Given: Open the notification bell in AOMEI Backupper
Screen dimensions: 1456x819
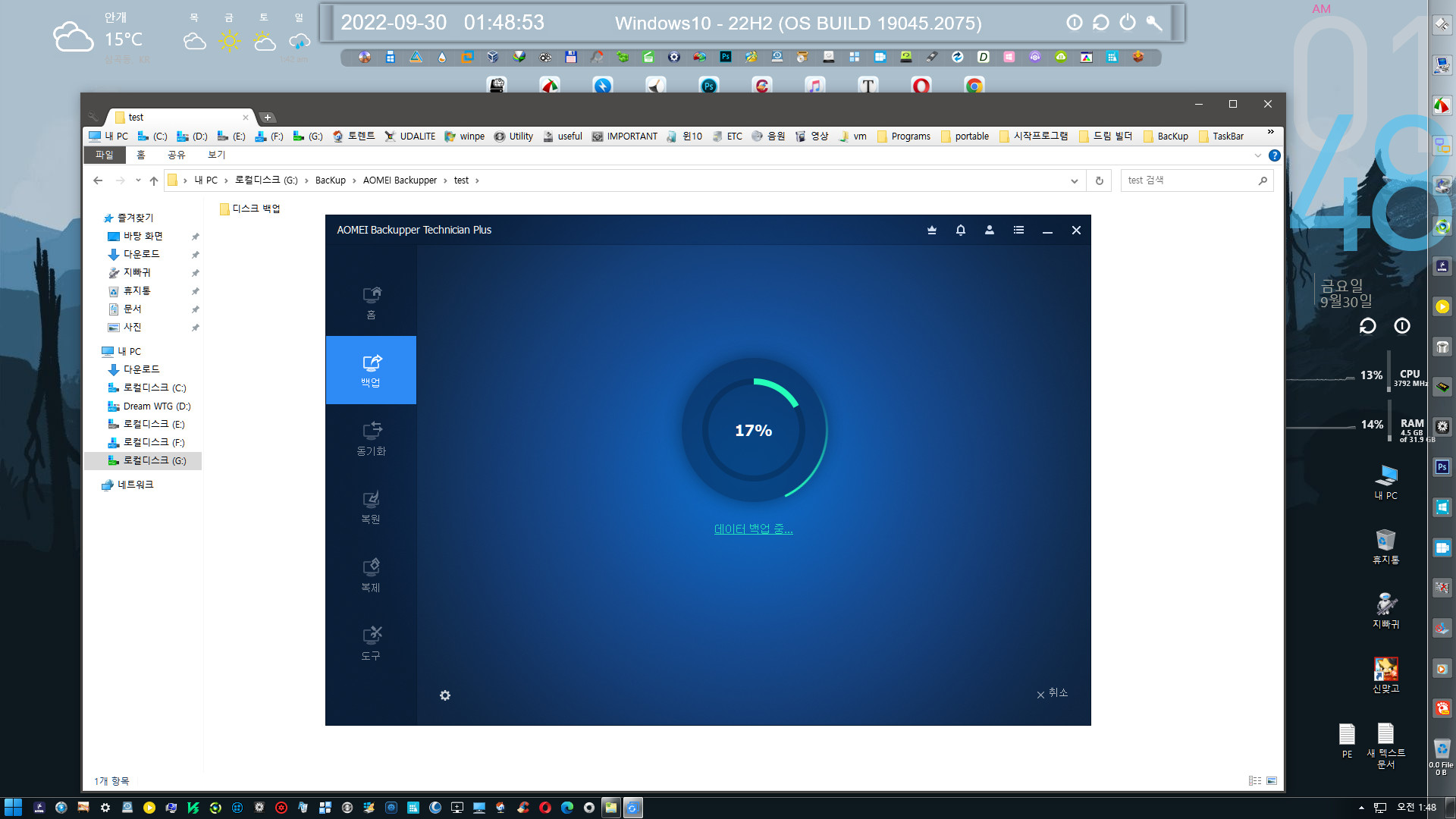Looking at the screenshot, I should [961, 230].
